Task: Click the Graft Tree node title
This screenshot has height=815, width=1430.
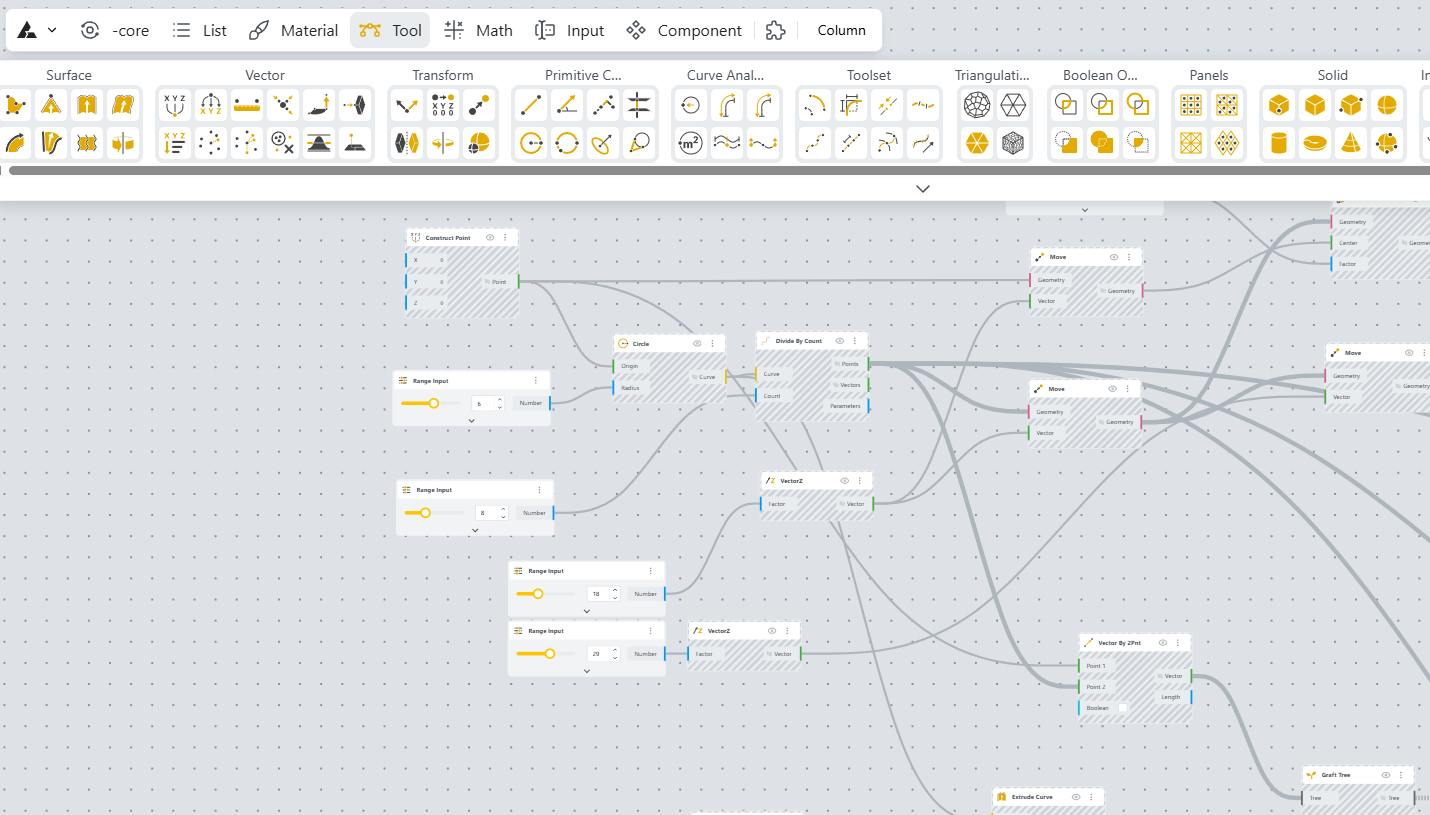Action: pyautogui.click(x=1336, y=775)
